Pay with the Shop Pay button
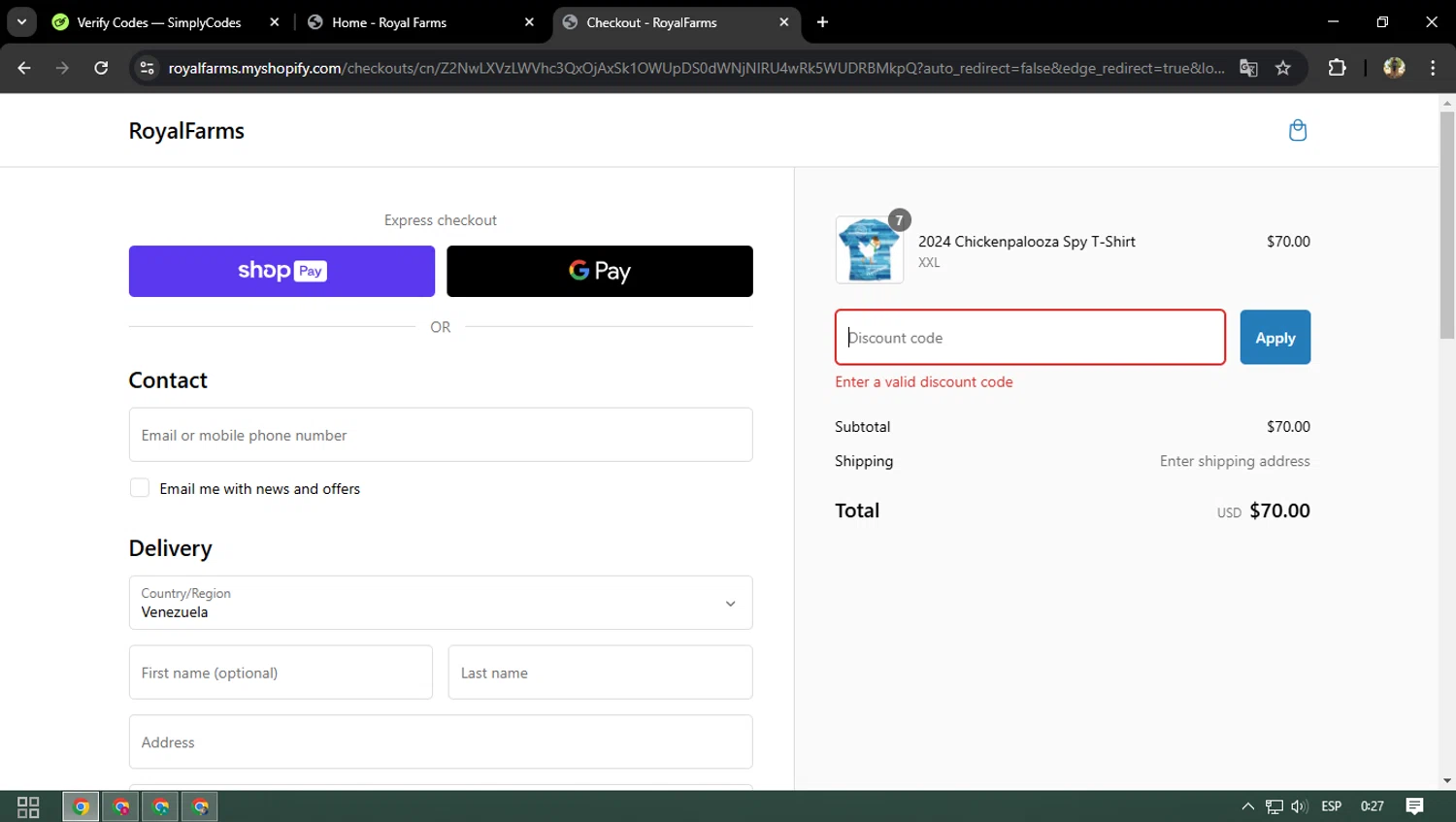 [x=281, y=271]
